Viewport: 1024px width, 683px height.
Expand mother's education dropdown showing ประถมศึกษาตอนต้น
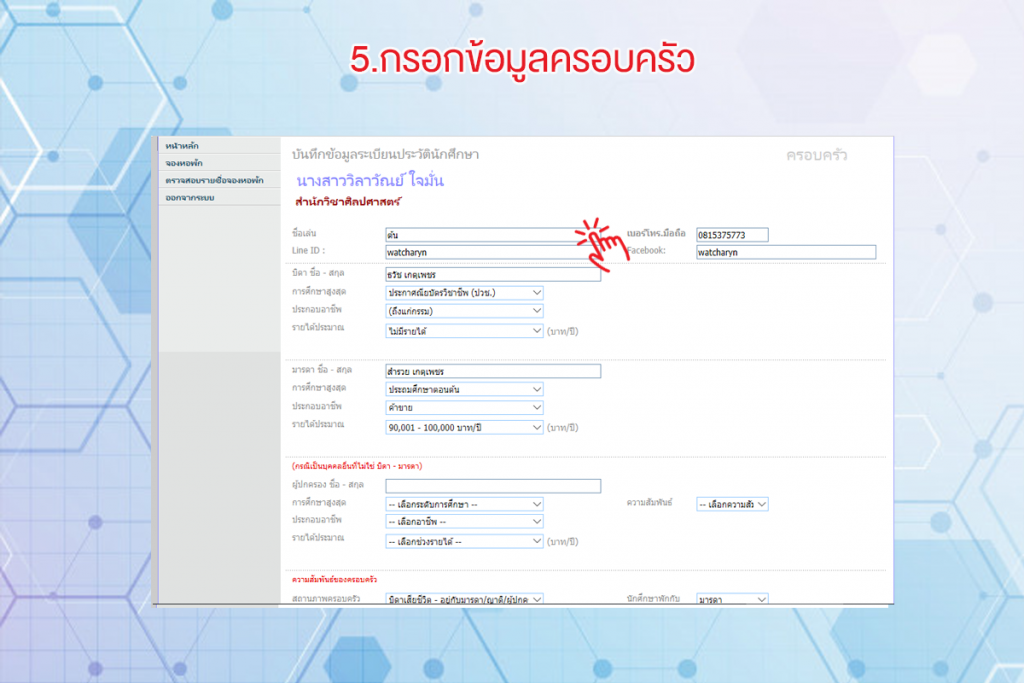pyautogui.click(x=464, y=389)
